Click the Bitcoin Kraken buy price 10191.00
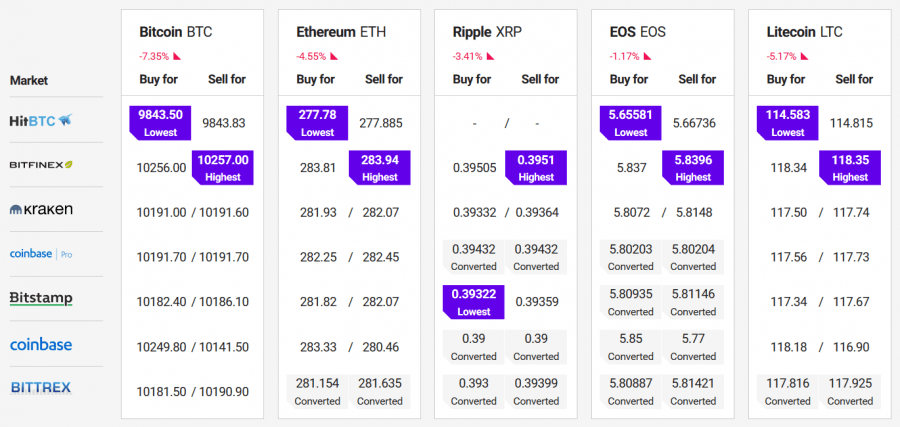Image resolution: width=900 pixels, height=427 pixels. point(161,213)
